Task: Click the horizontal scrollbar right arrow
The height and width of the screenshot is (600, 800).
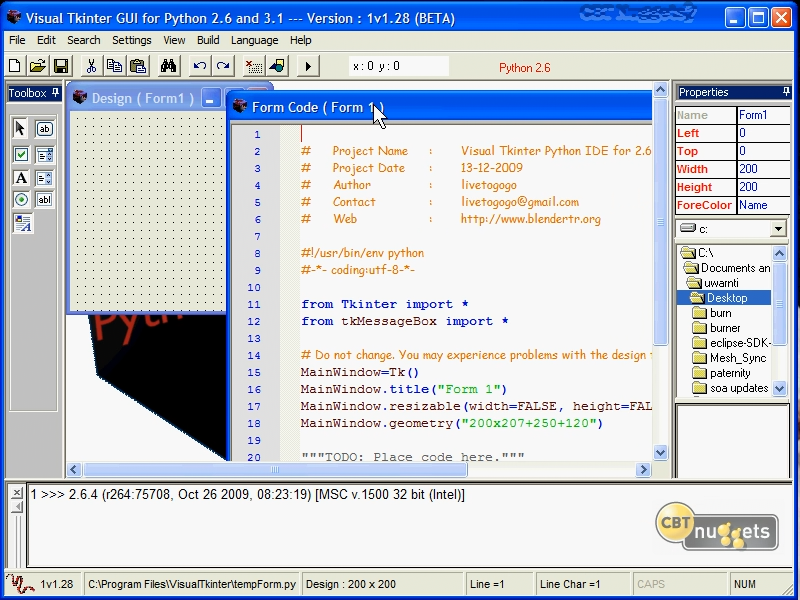Action: pos(643,469)
